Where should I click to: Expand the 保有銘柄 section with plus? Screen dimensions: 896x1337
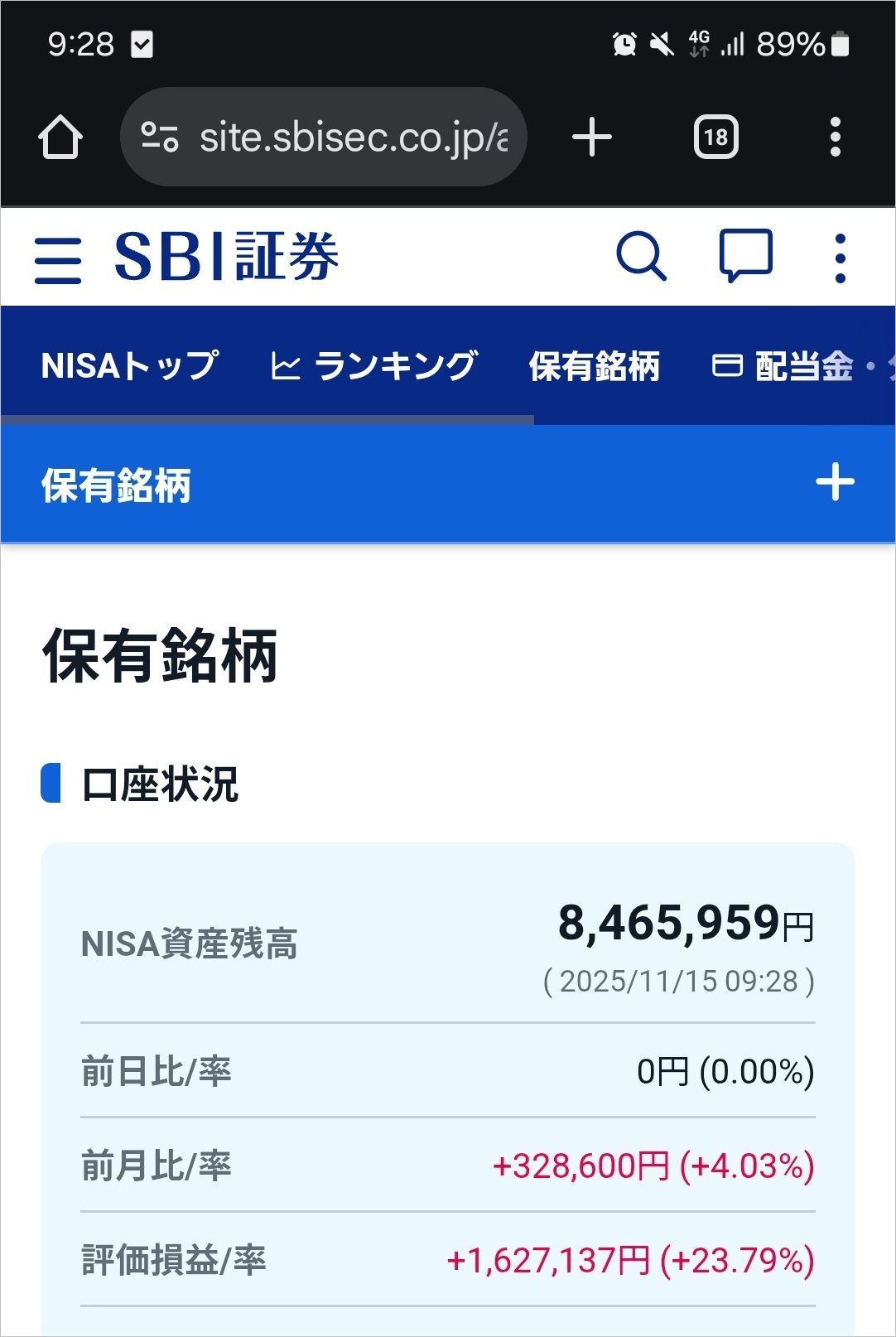(835, 482)
